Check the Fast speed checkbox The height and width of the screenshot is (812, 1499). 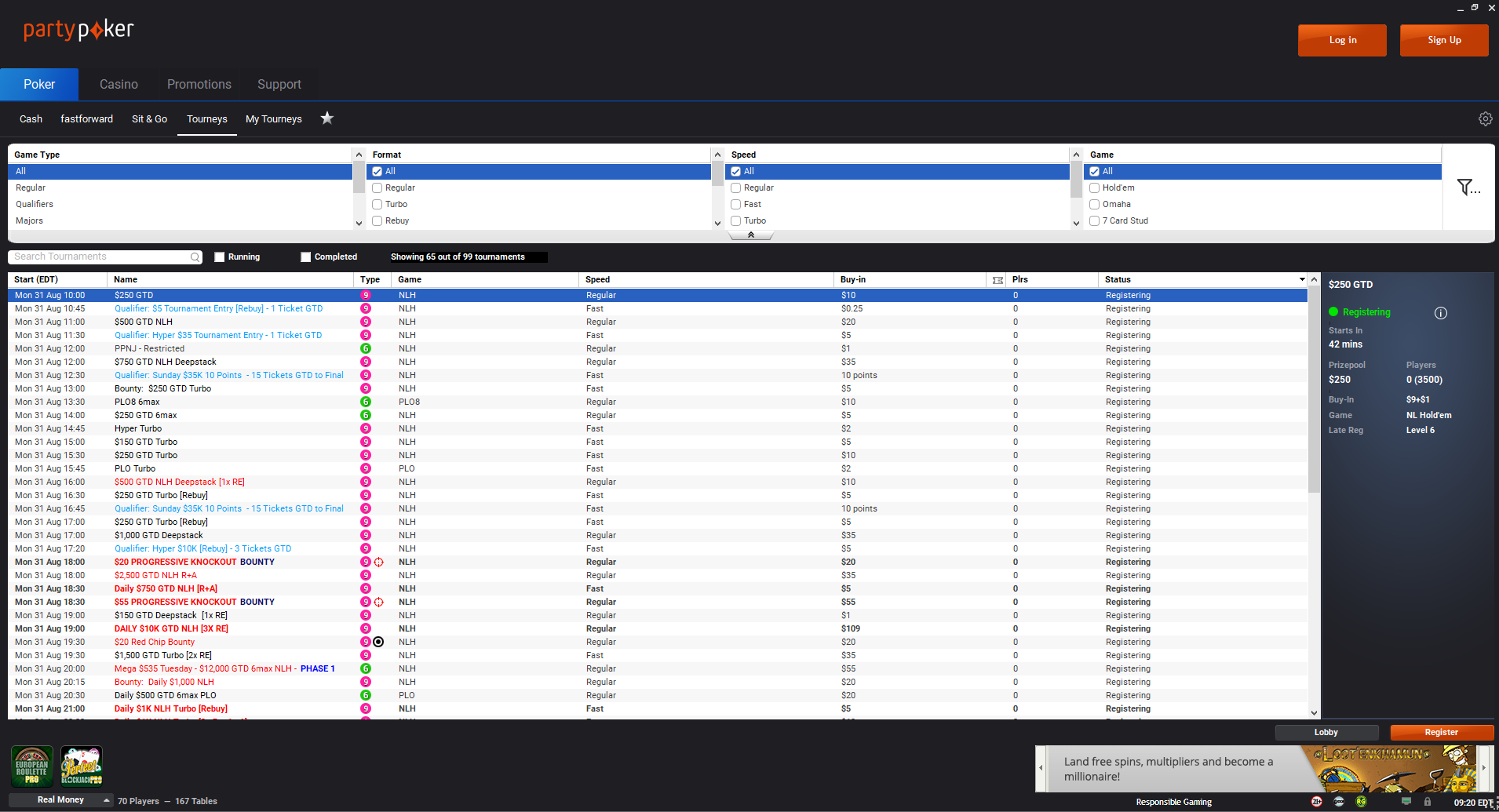pyautogui.click(x=736, y=205)
